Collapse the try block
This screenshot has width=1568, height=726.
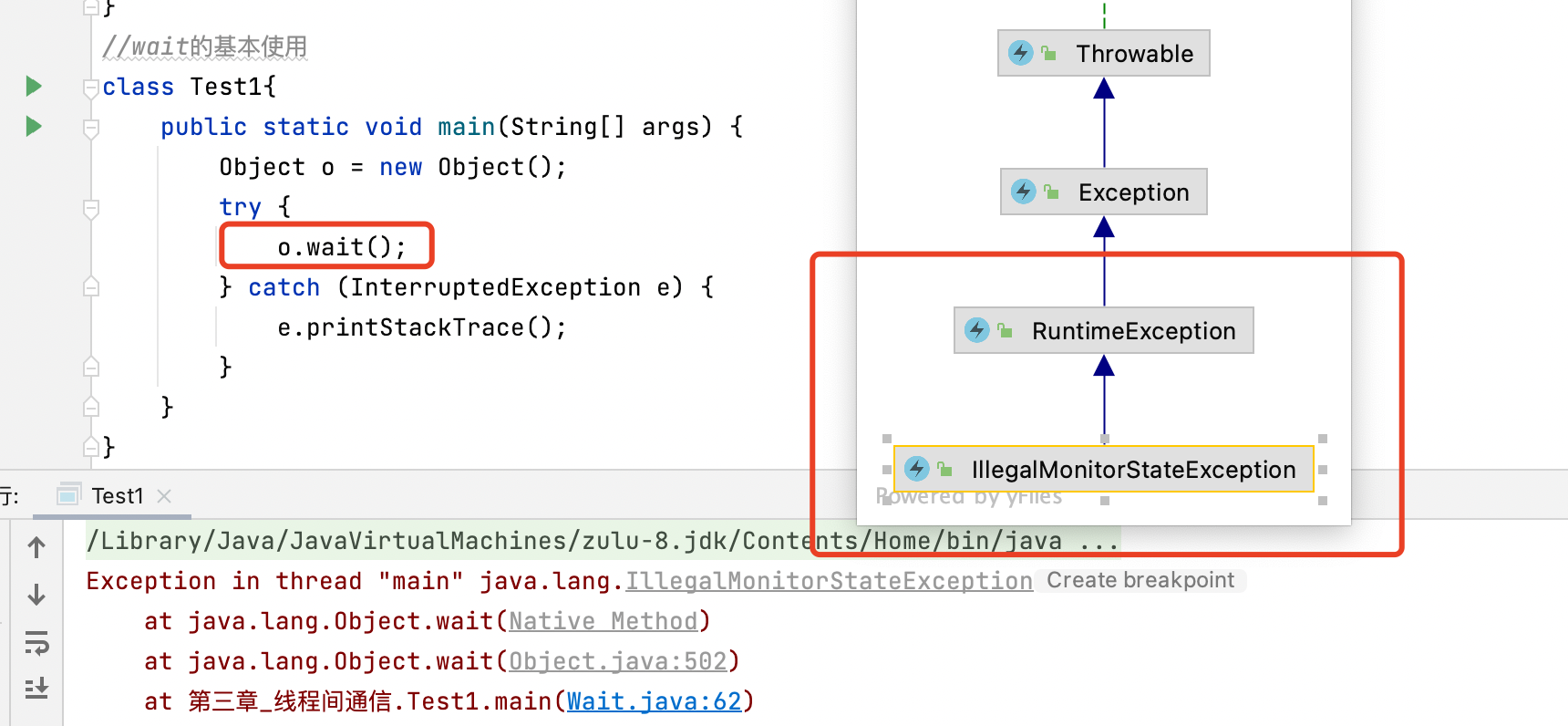pyautogui.click(x=90, y=209)
